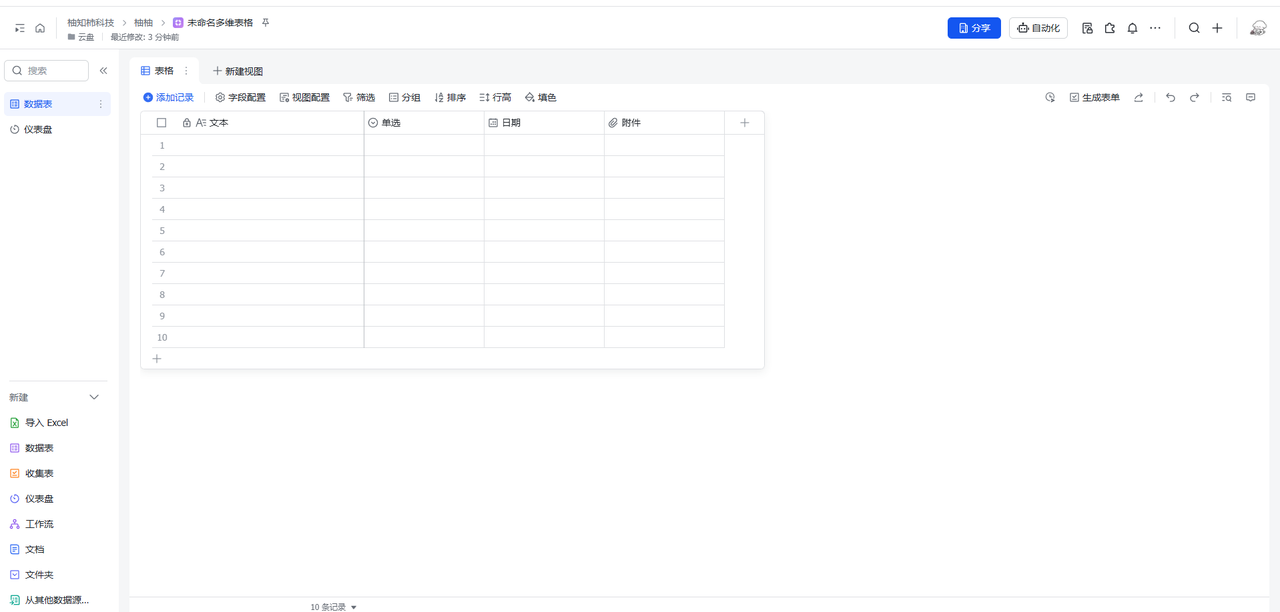Click the 新建视图 tab
The height and width of the screenshot is (612, 1280).
click(x=238, y=72)
